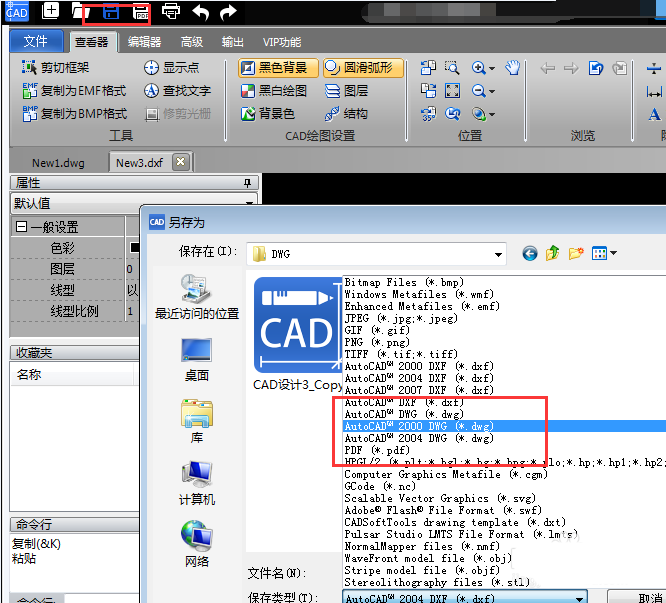Switch to the VIP功能 tab
Screen dimensions: 666x603
[x=282, y=42]
